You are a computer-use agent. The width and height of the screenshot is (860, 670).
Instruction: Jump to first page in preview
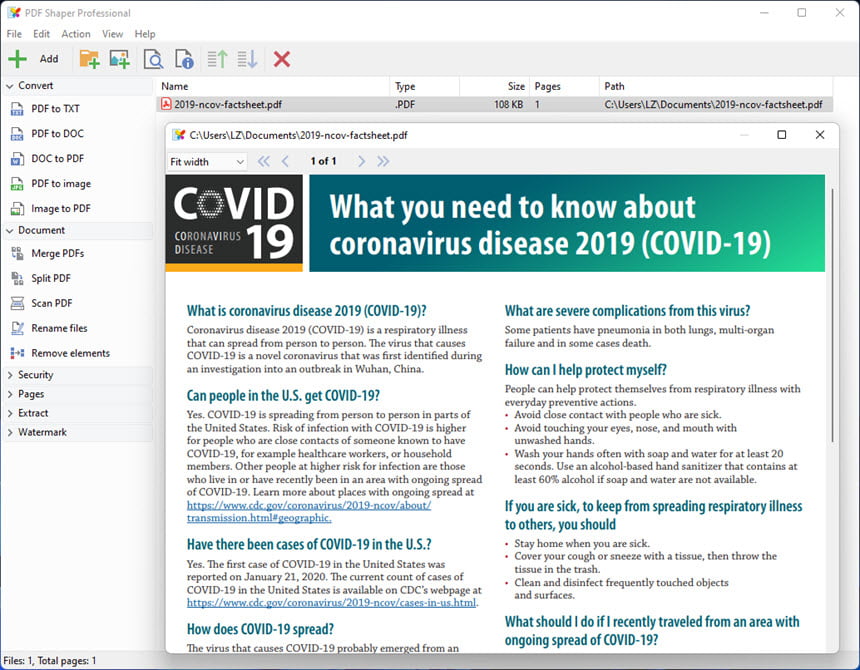coord(264,161)
